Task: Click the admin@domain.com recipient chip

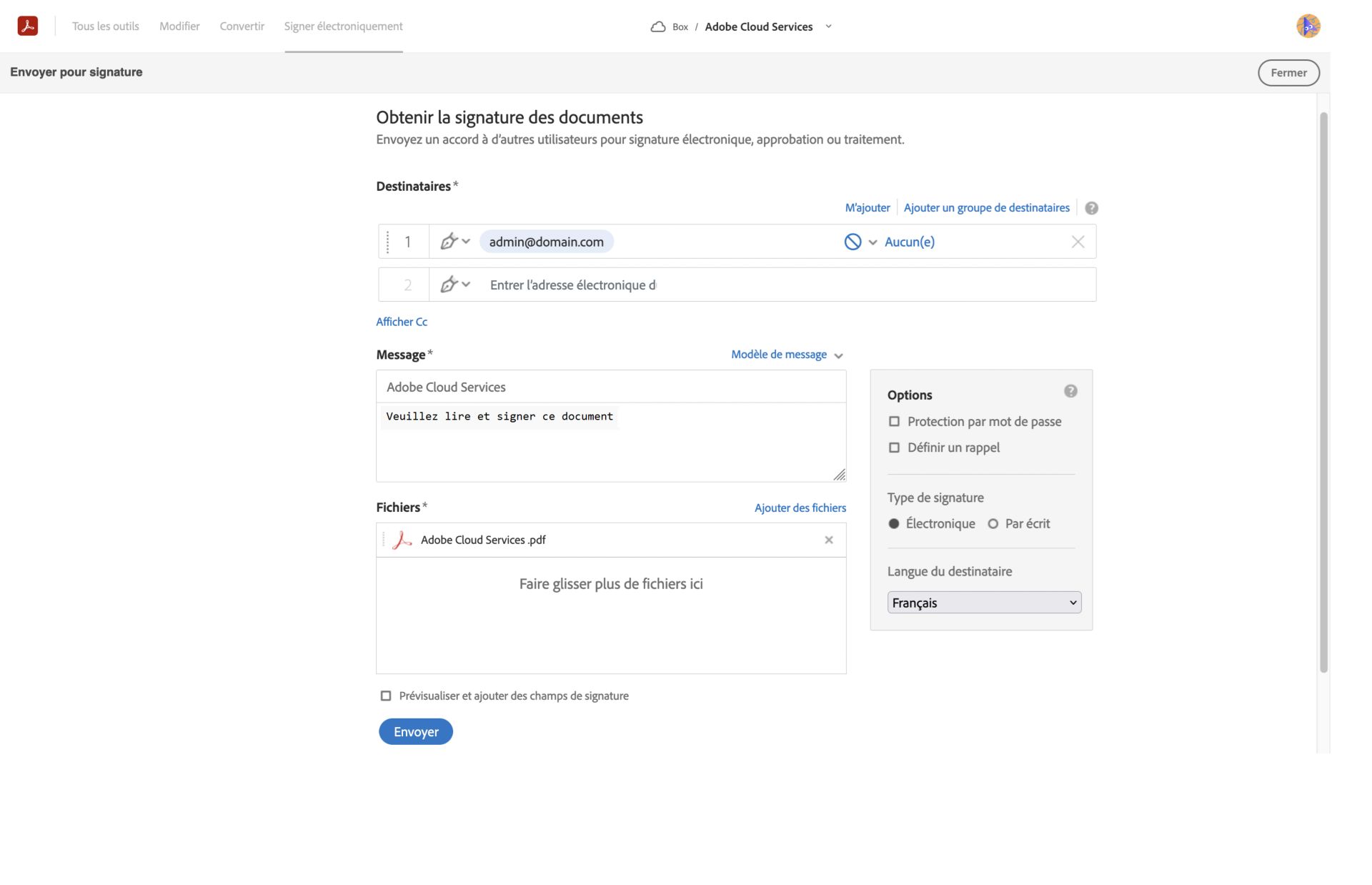Action: pos(546,242)
